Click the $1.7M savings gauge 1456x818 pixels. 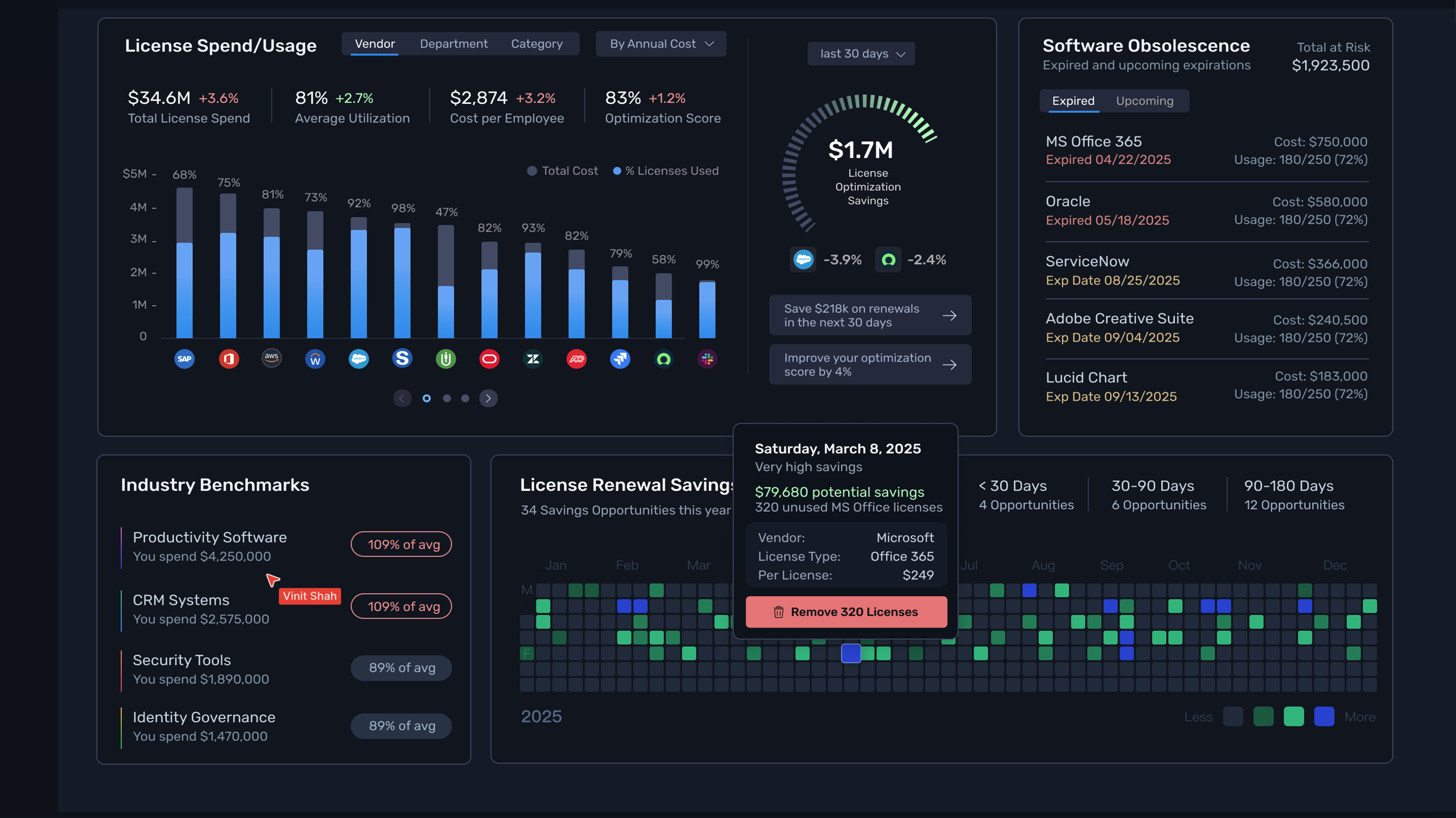tap(860, 164)
